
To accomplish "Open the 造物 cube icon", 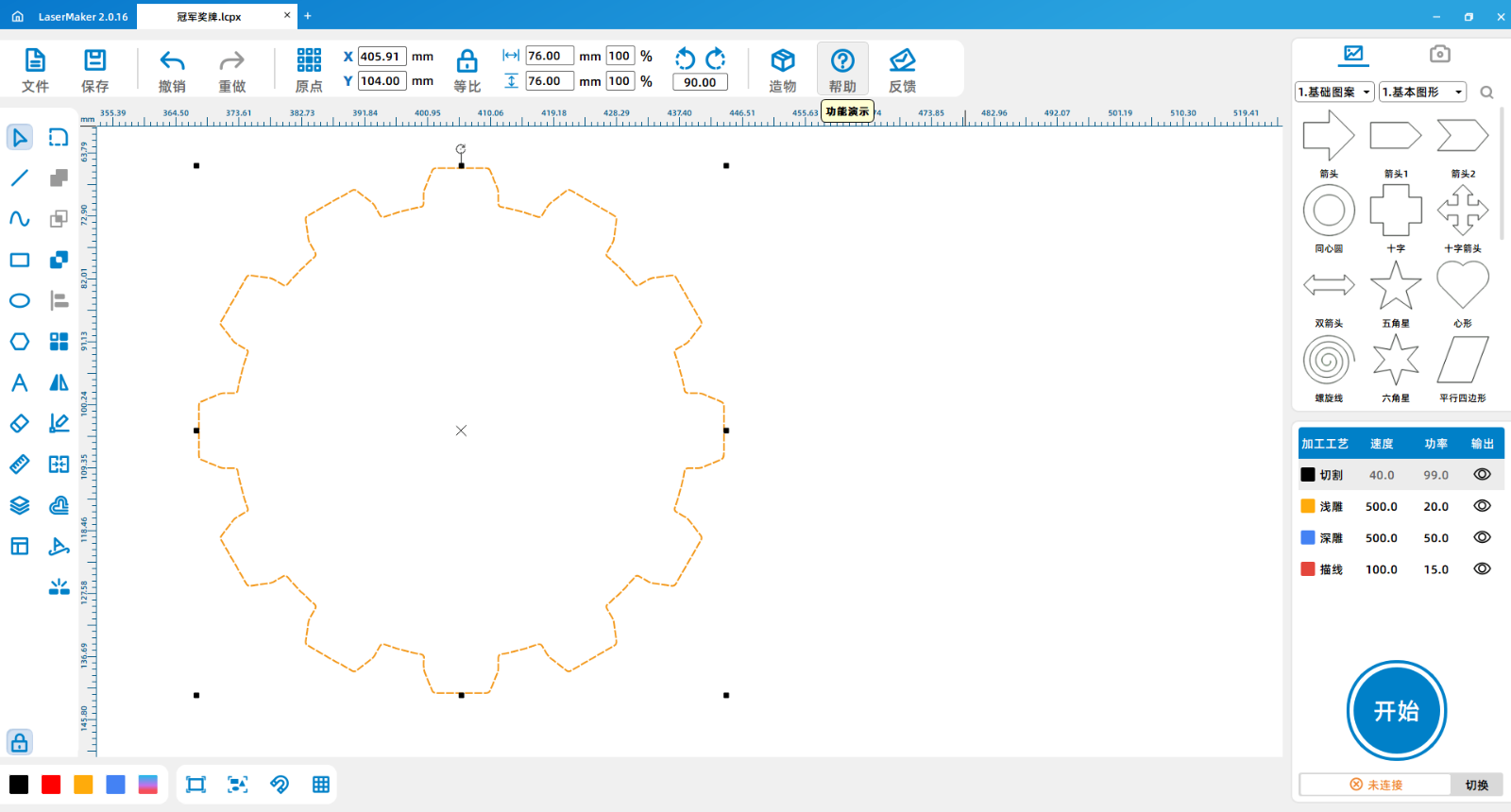I will (782, 61).
